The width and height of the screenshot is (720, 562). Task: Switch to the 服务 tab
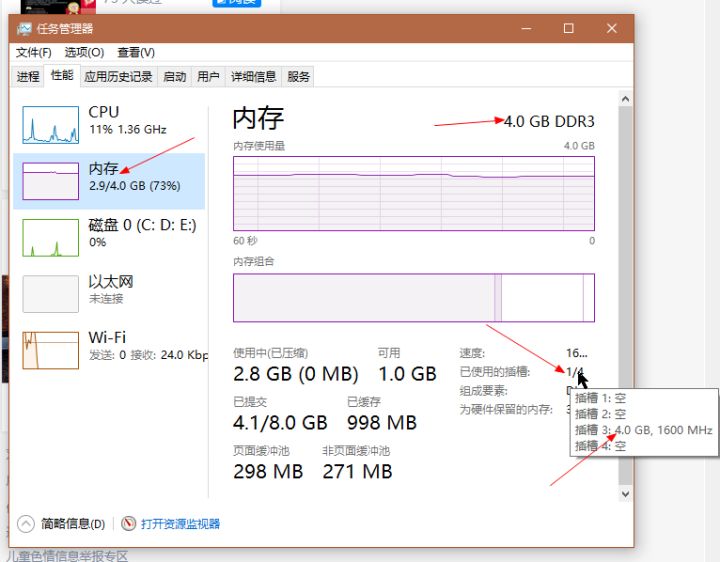(298, 76)
